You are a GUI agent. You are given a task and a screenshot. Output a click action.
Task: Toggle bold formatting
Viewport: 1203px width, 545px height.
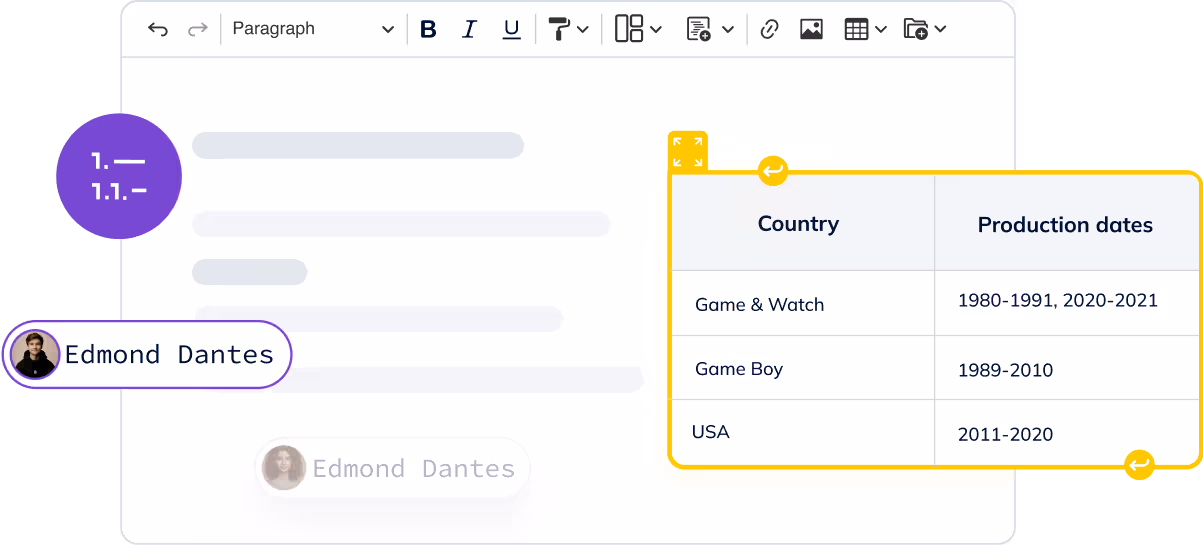coord(428,29)
